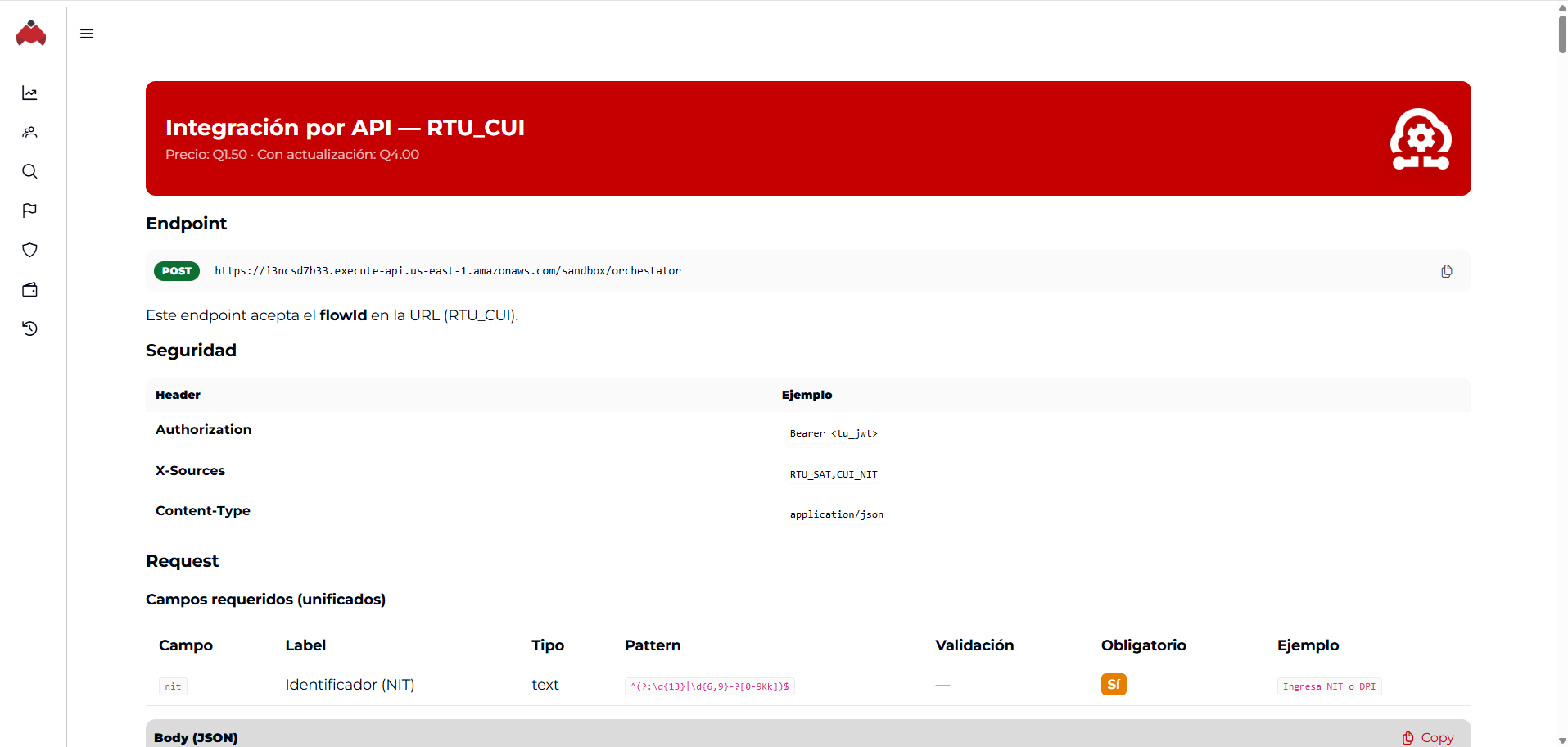The width and height of the screenshot is (1568, 747).
Task: Open the analytics dashboard icon in sidebar
Action: tap(29, 93)
